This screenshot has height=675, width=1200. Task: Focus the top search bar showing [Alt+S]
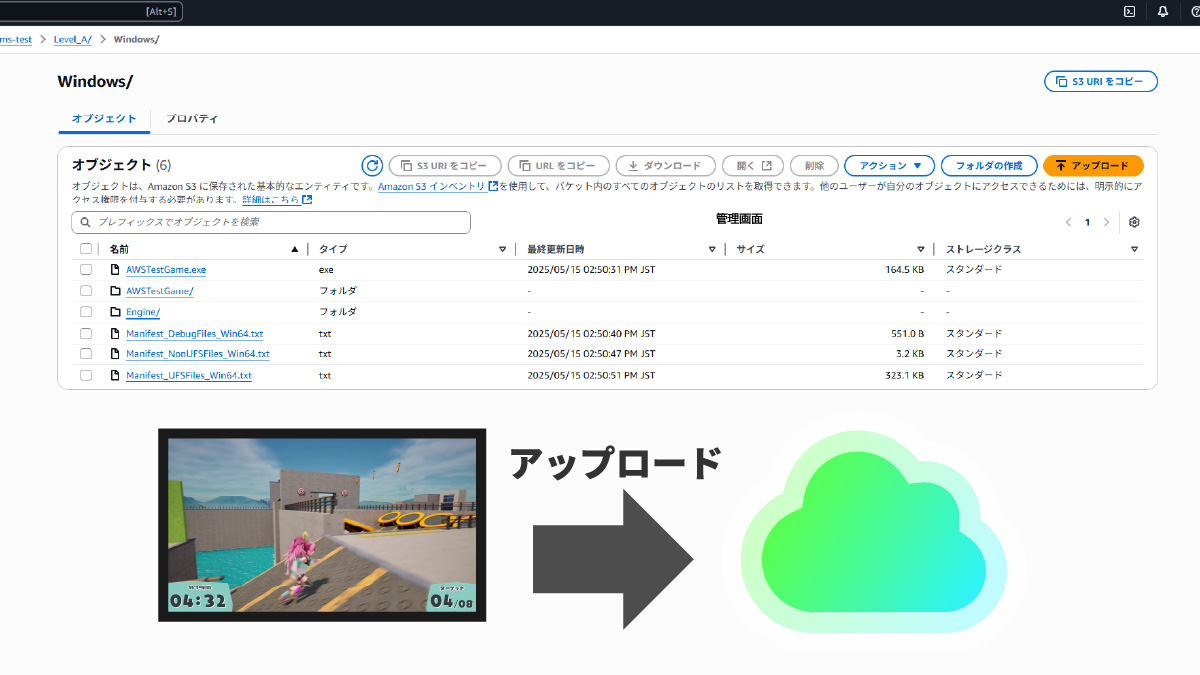pyautogui.click(x=91, y=12)
